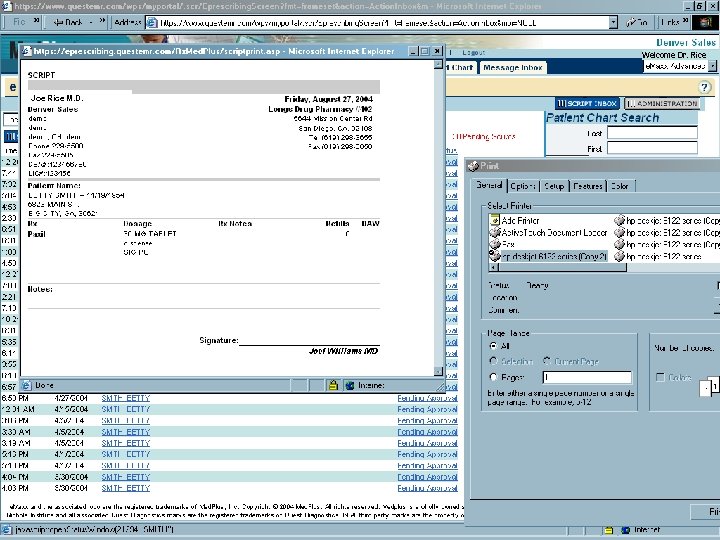Viewport: 720px width, 540px height.
Task: Open SMITH, BETTY link in 6:50 PM row
Action: coord(126,398)
